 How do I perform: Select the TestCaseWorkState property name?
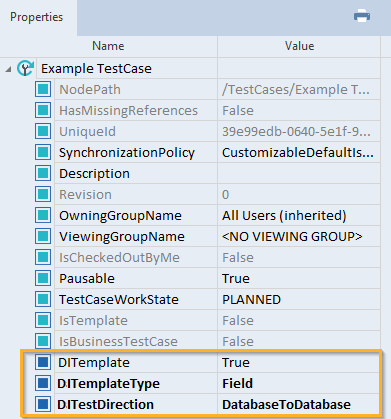click(119, 299)
